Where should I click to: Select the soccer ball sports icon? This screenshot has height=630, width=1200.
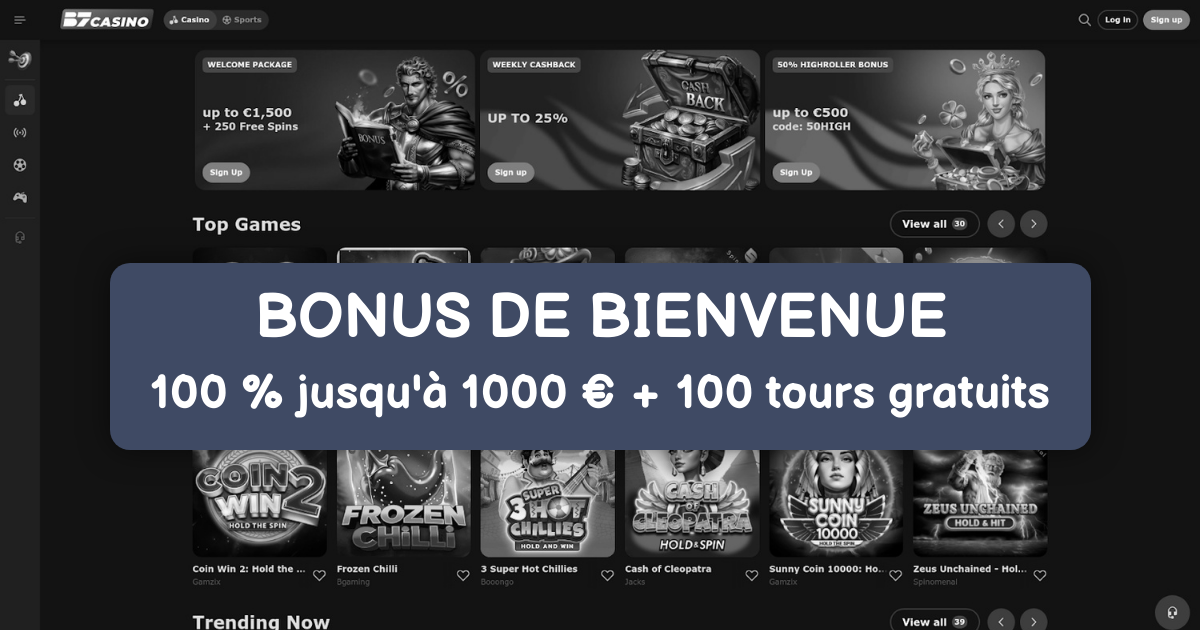pos(20,165)
